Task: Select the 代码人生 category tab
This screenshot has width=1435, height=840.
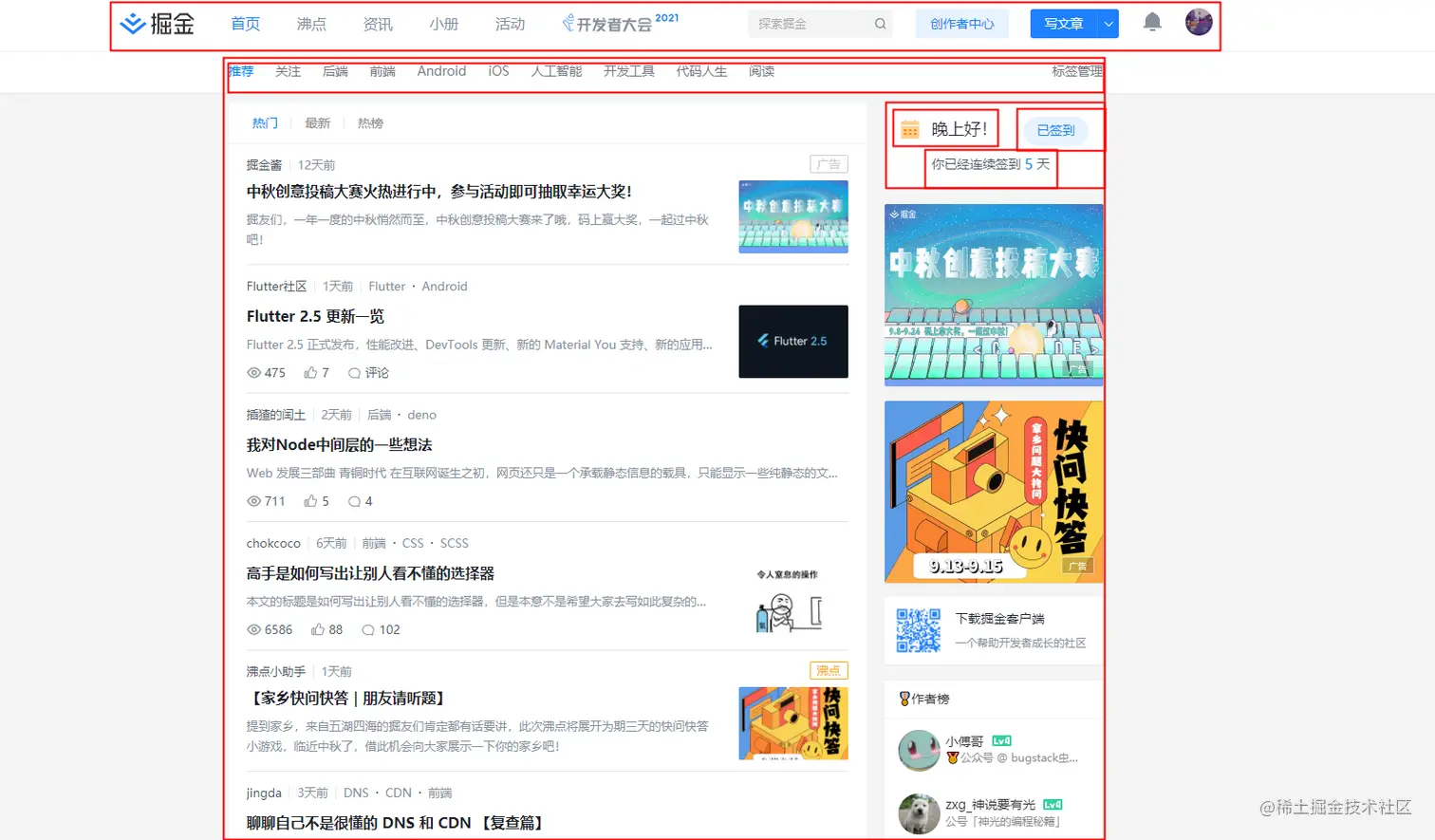Action: pyautogui.click(x=701, y=71)
